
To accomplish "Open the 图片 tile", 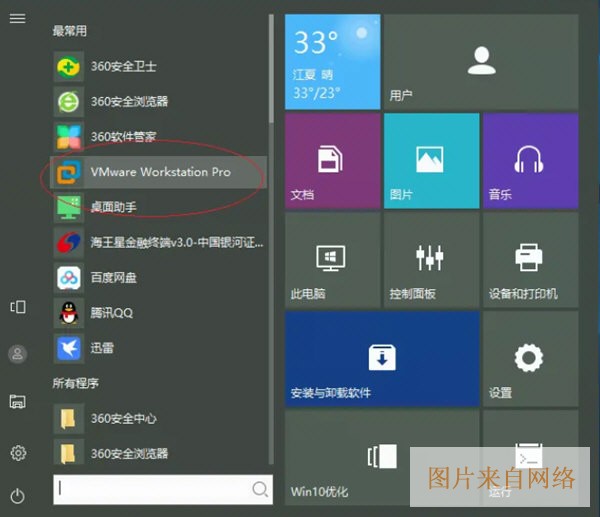I will [x=432, y=161].
